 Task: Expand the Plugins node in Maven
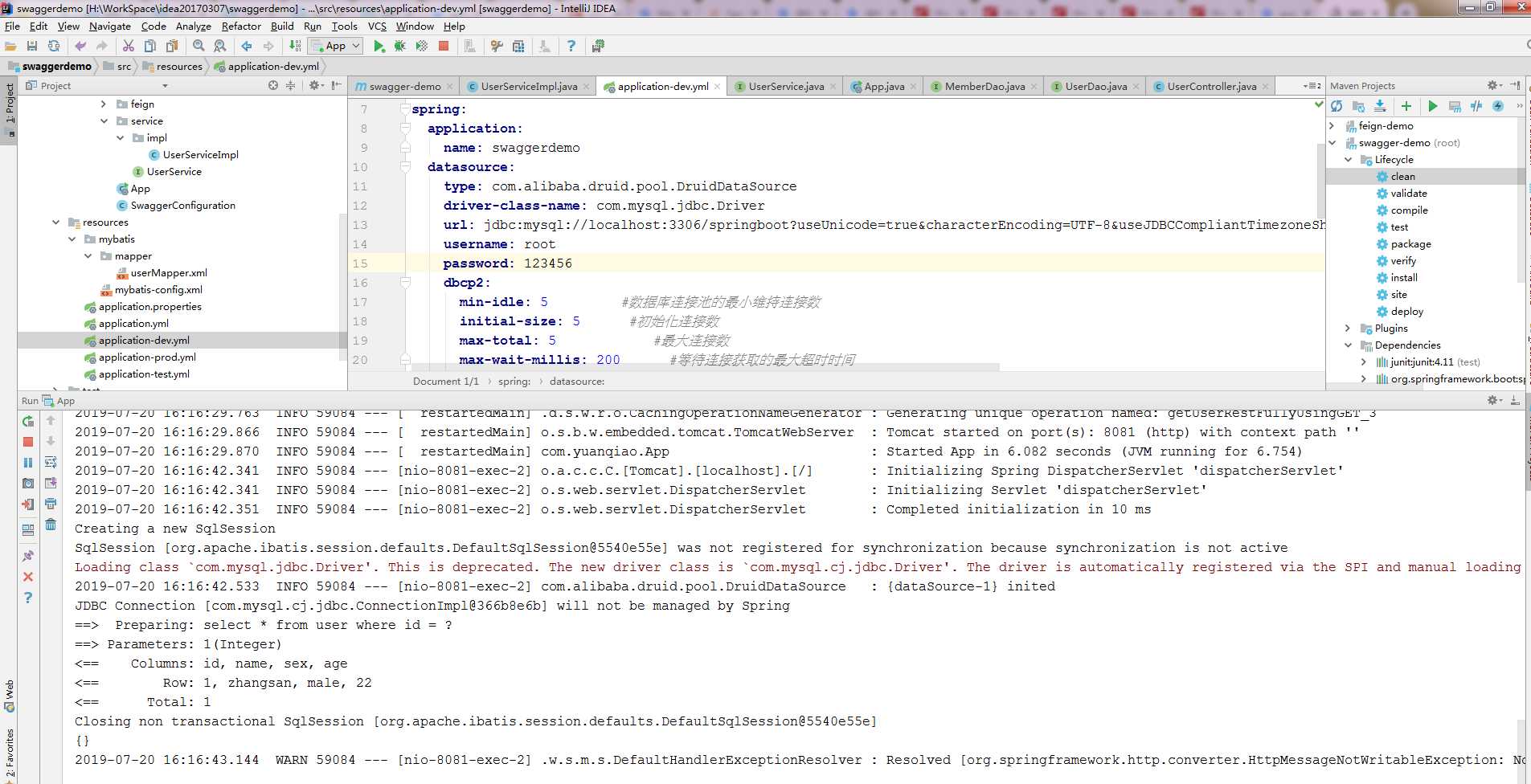[x=1348, y=329]
